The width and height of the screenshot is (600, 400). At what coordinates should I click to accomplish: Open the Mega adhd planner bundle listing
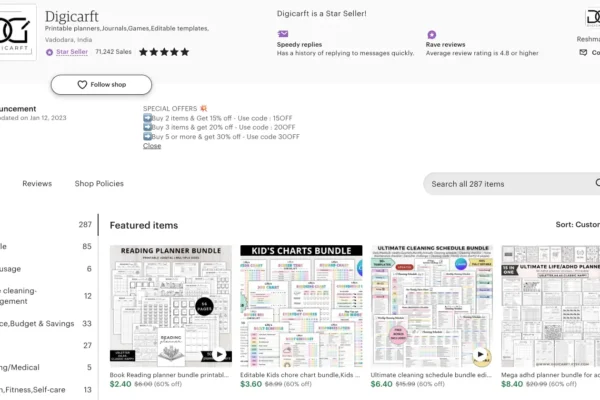(x=550, y=375)
